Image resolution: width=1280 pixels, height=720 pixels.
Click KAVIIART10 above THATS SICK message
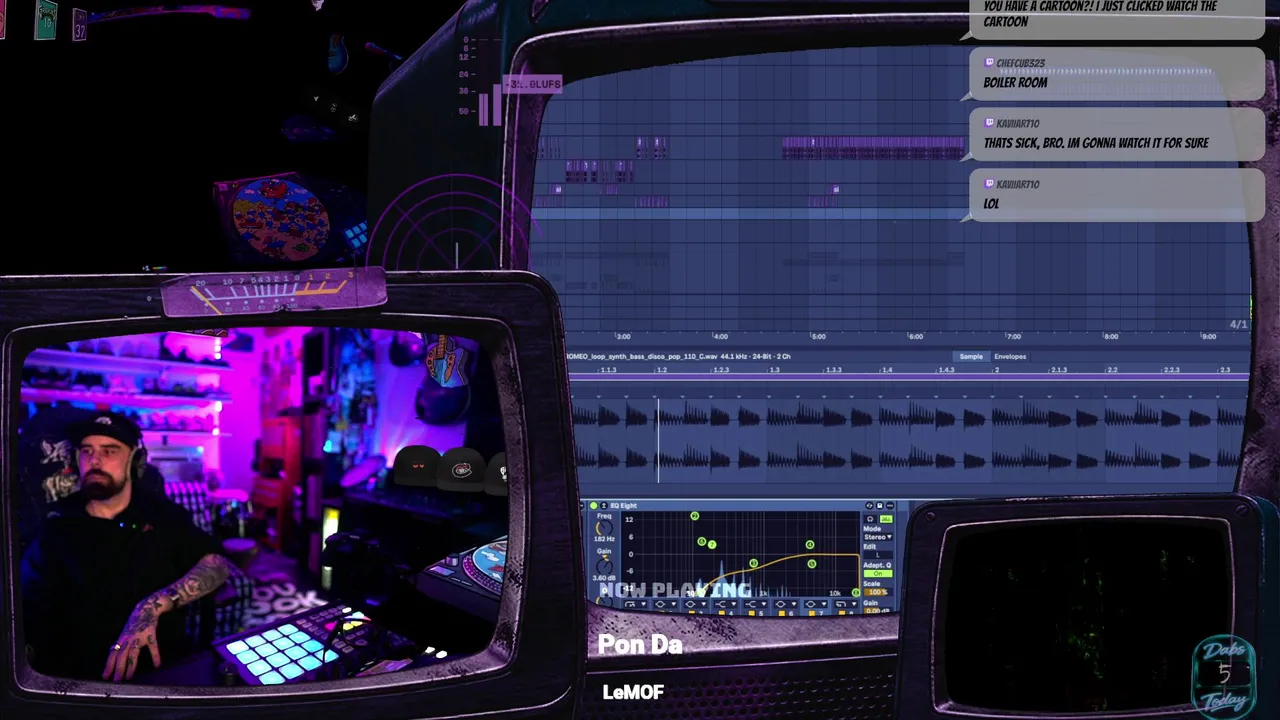[1018, 124]
